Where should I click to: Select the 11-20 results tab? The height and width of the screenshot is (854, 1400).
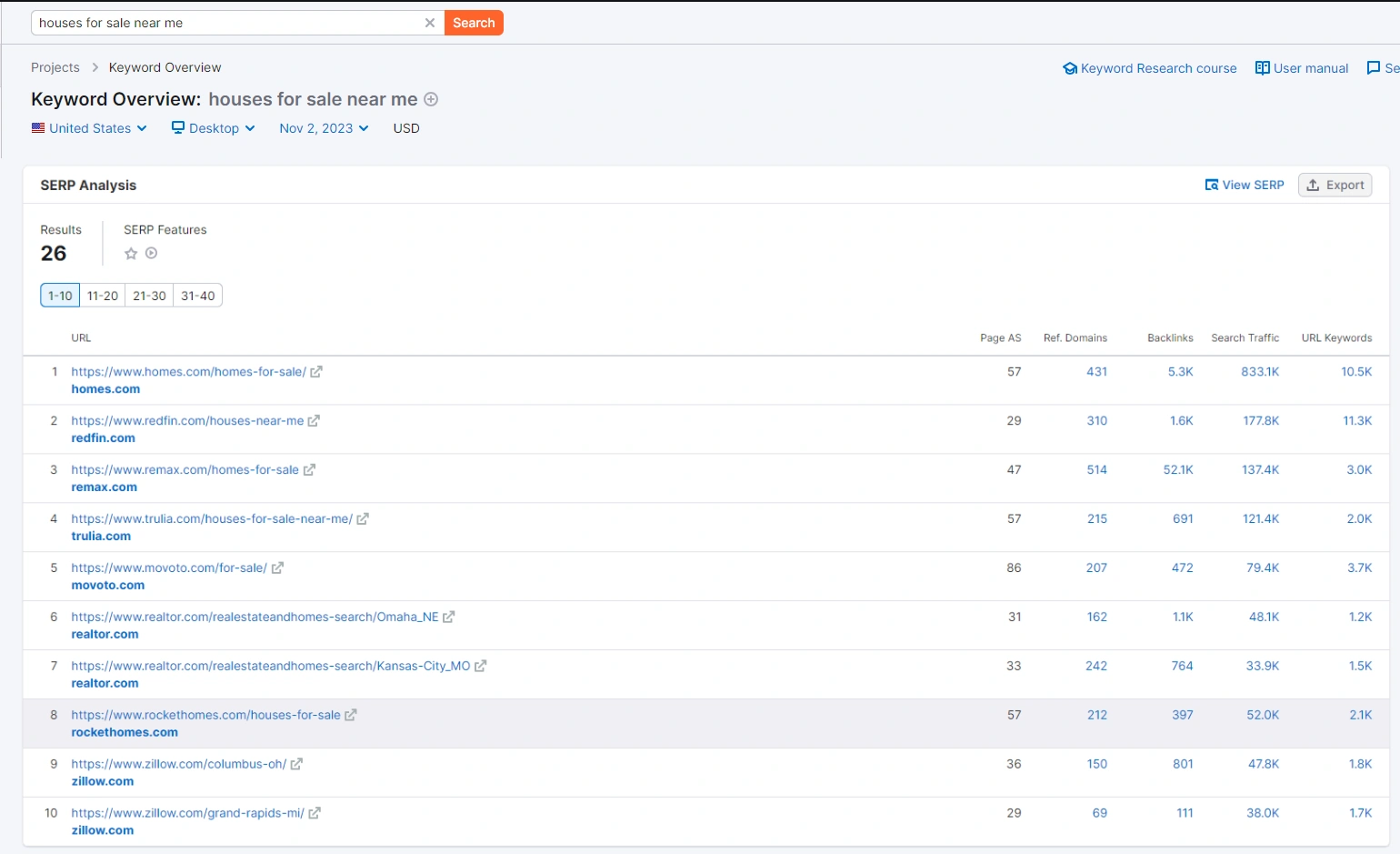103,296
